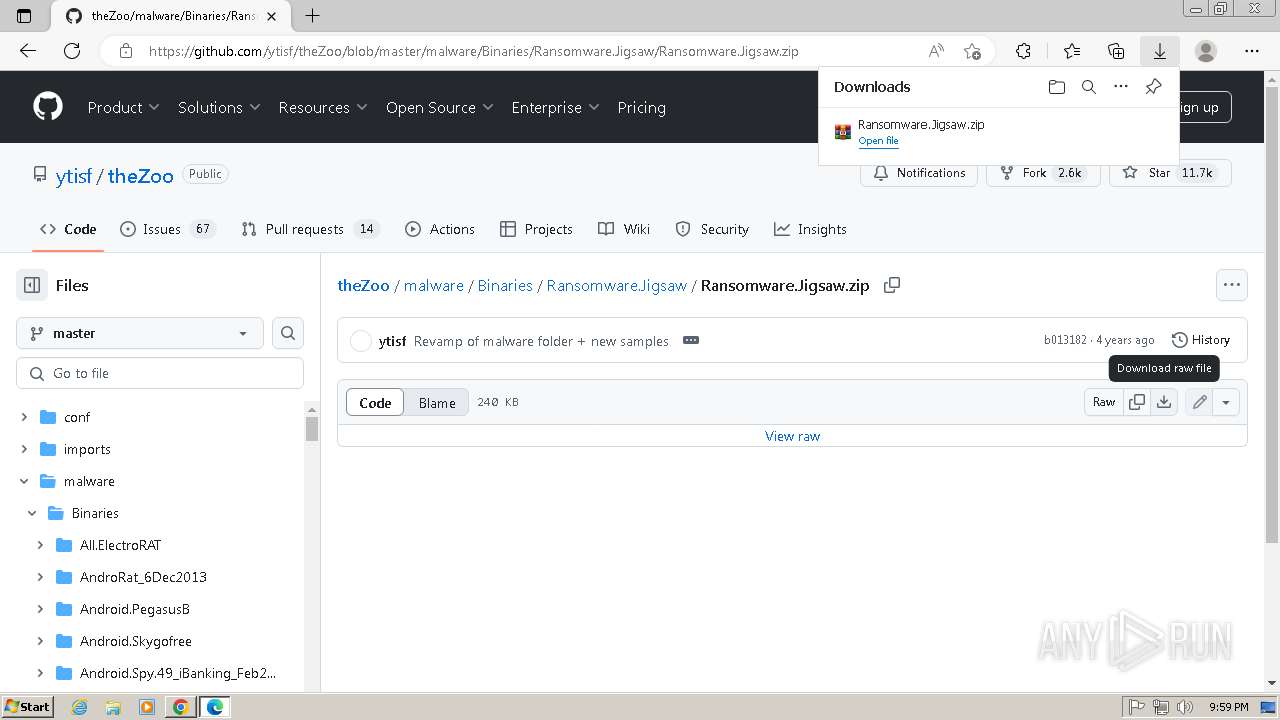Click Open file link under Ransomware.Jigsaw.zip
This screenshot has height=720, width=1280.
click(x=878, y=141)
